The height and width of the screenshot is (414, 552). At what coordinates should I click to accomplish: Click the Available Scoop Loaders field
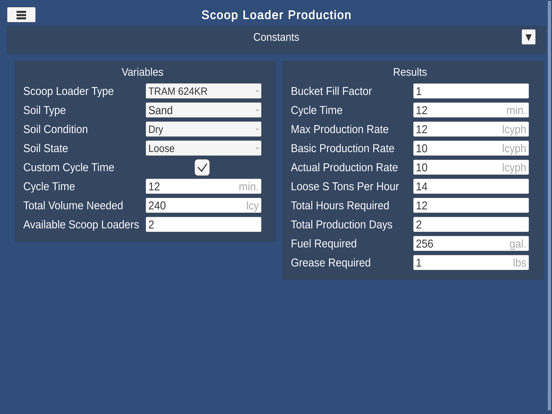(203, 224)
